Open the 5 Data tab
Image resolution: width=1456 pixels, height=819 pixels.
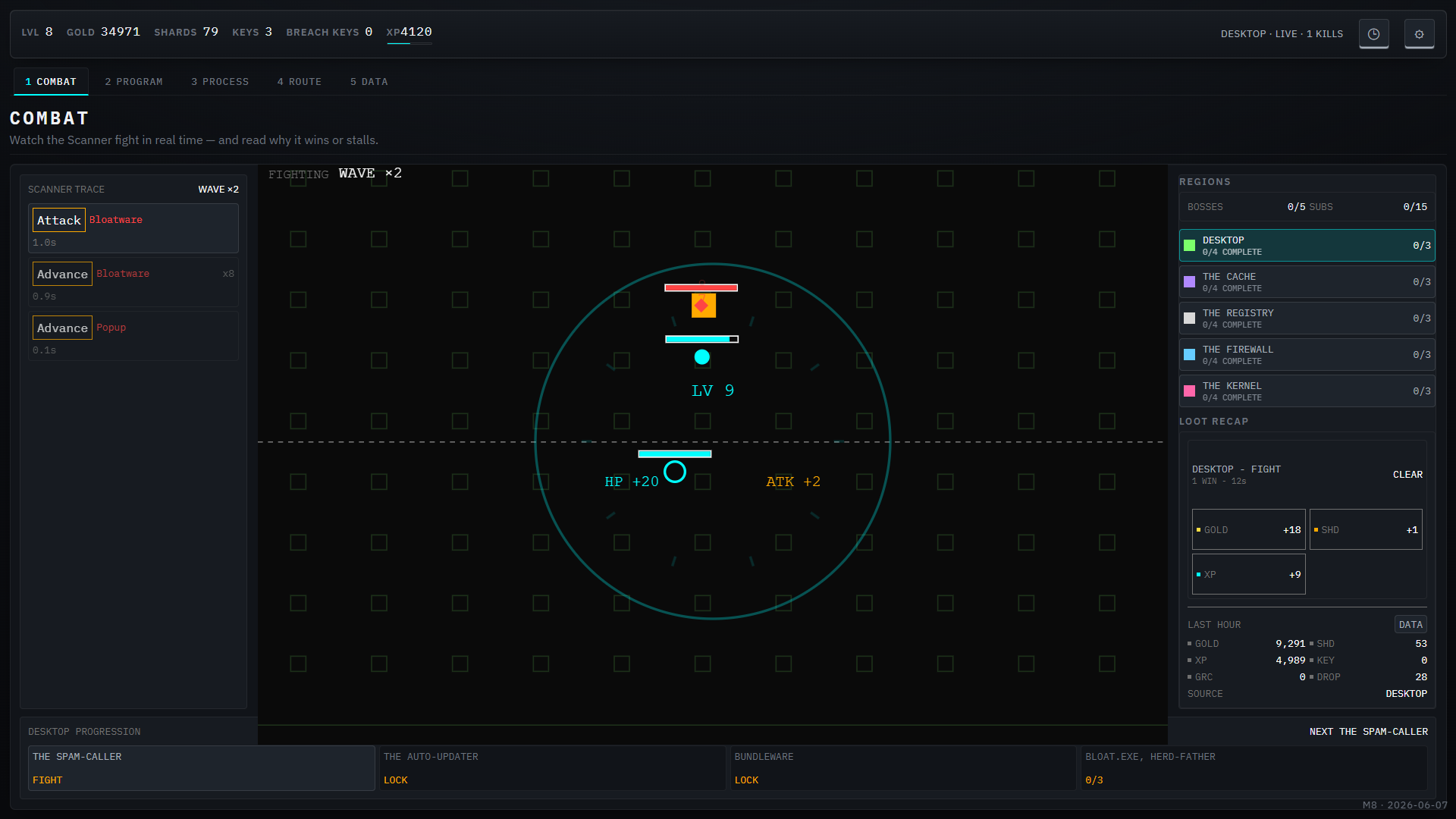tap(369, 82)
